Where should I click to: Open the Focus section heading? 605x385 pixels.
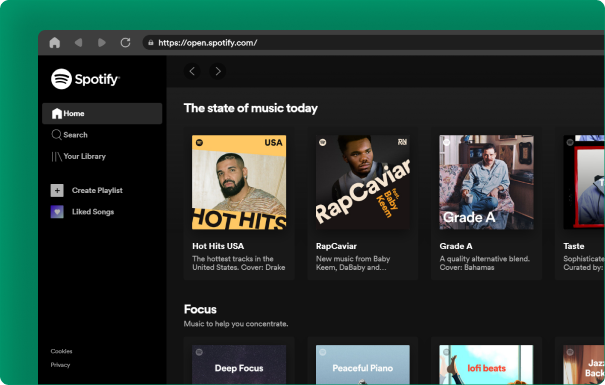200,309
